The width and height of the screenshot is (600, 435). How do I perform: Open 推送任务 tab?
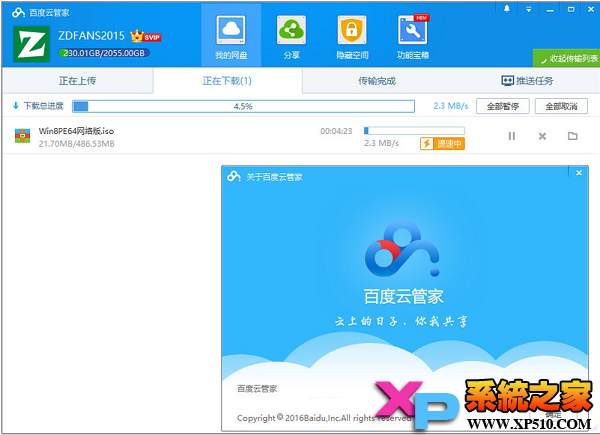527,81
